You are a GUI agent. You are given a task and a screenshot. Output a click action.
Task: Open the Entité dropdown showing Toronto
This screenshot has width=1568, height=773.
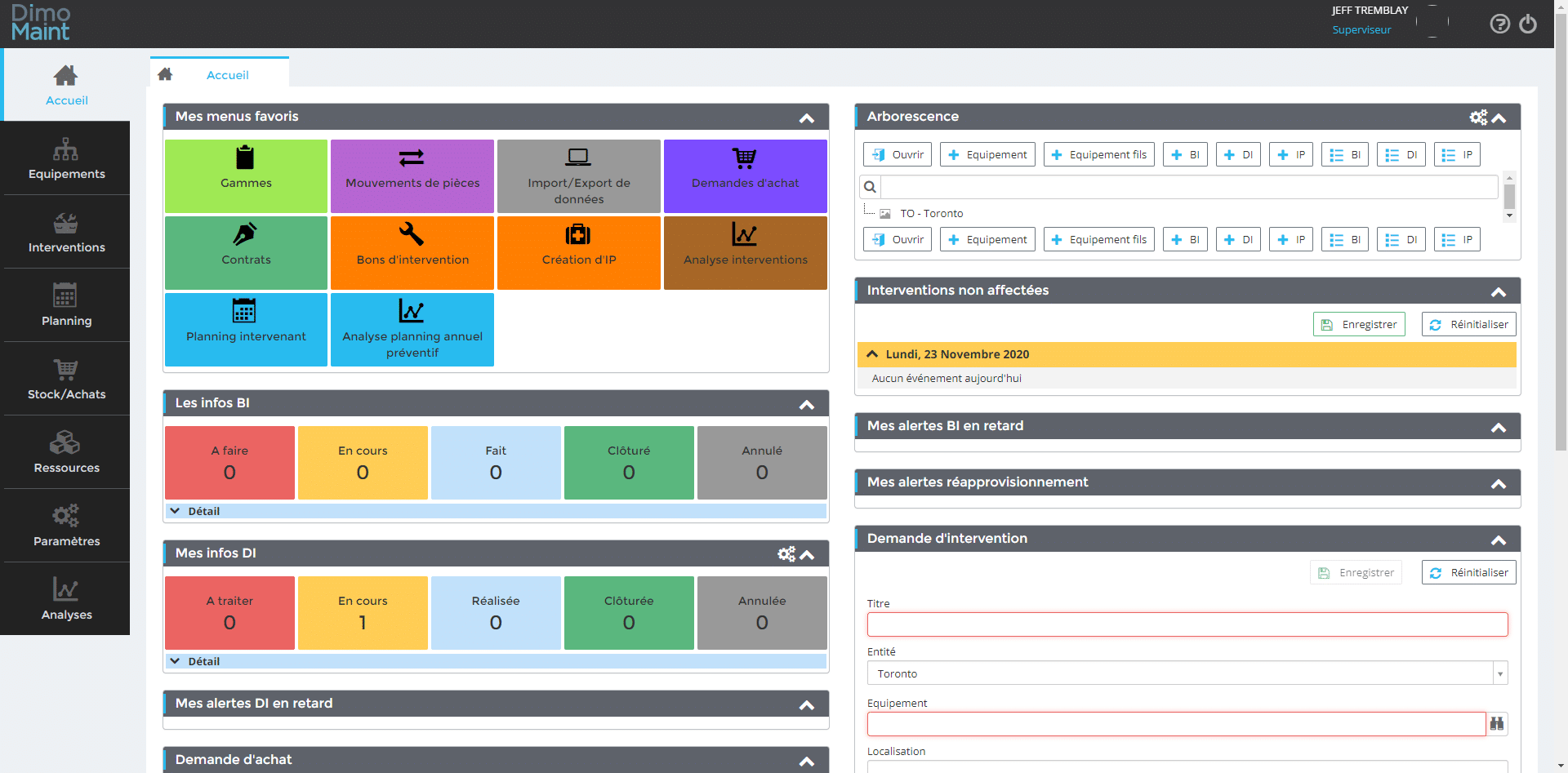click(x=1499, y=673)
